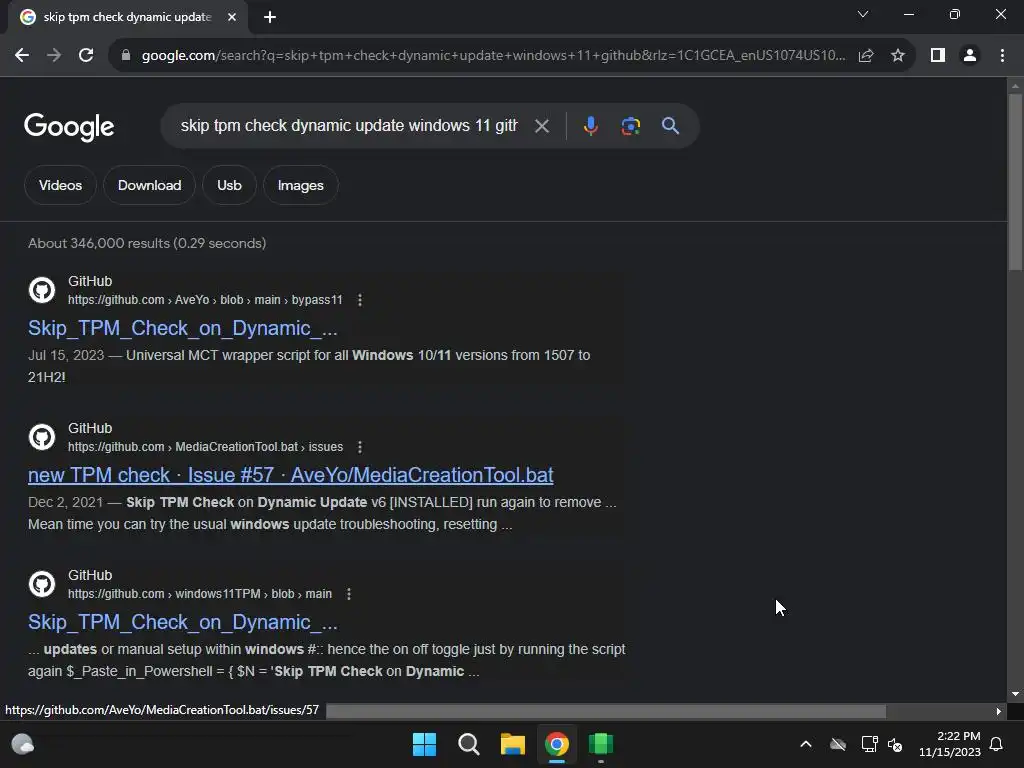1024x768 pixels.
Task: Click the github.com windows11TPM blob main URL
Action: tap(200, 594)
